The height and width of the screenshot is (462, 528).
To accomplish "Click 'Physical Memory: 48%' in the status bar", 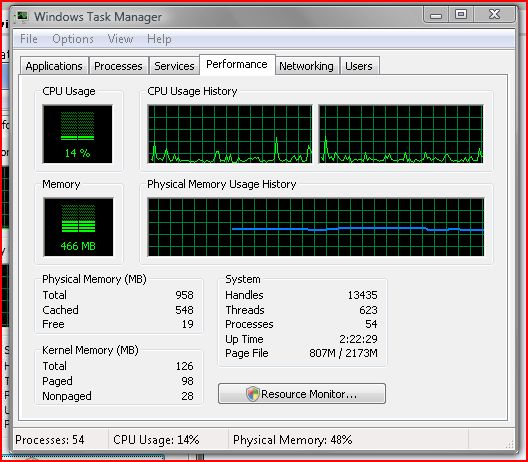I will [293, 440].
